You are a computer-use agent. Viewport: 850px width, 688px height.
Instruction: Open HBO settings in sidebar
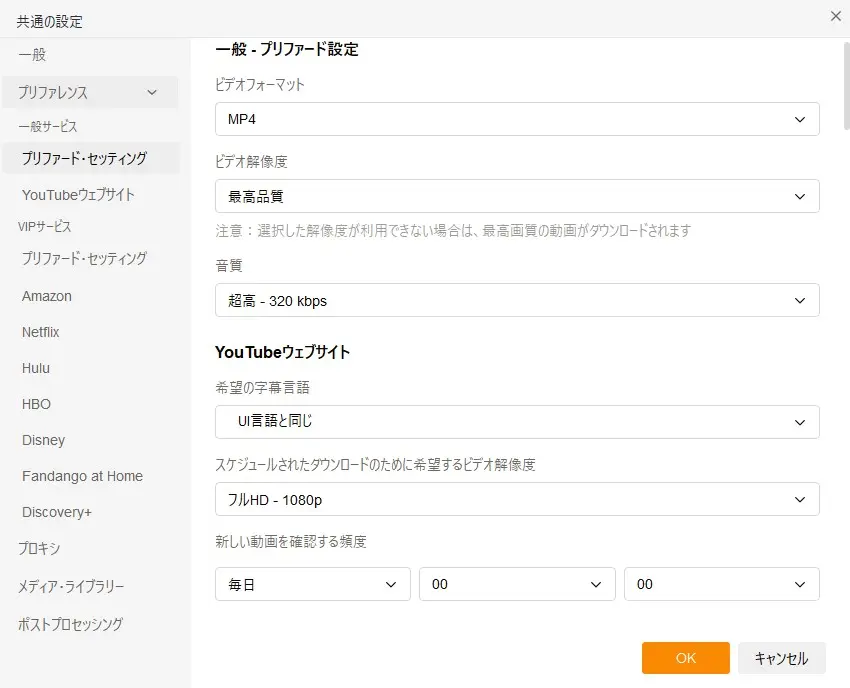tap(36, 404)
